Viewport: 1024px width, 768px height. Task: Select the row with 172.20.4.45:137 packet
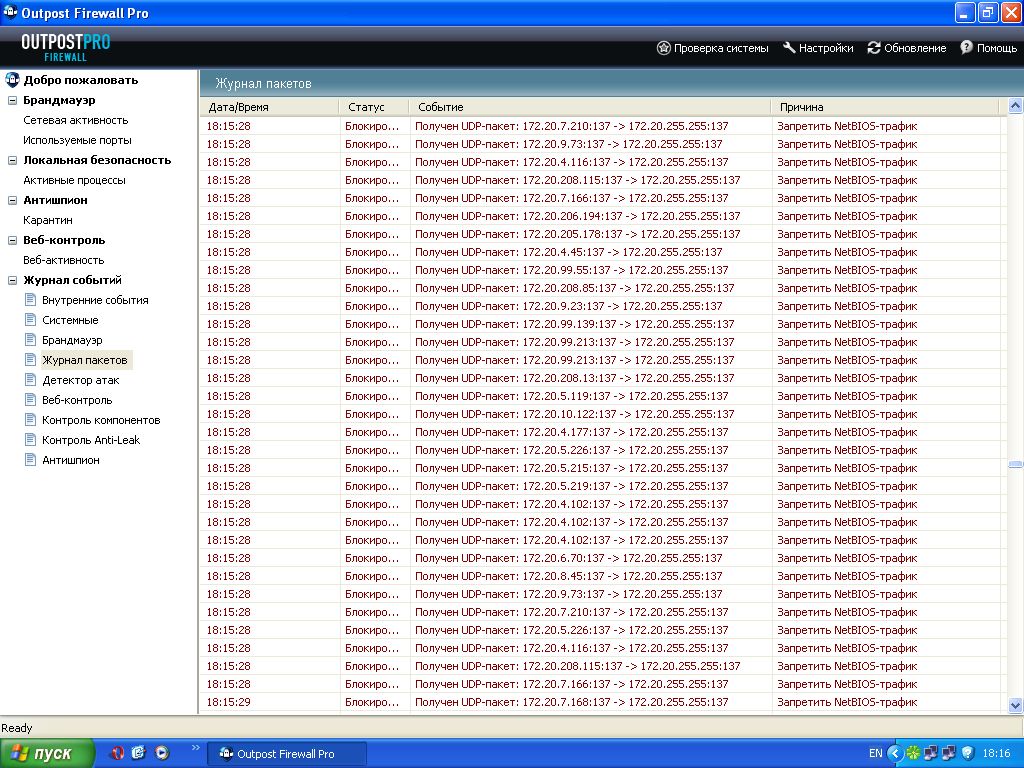click(x=601, y=252)
